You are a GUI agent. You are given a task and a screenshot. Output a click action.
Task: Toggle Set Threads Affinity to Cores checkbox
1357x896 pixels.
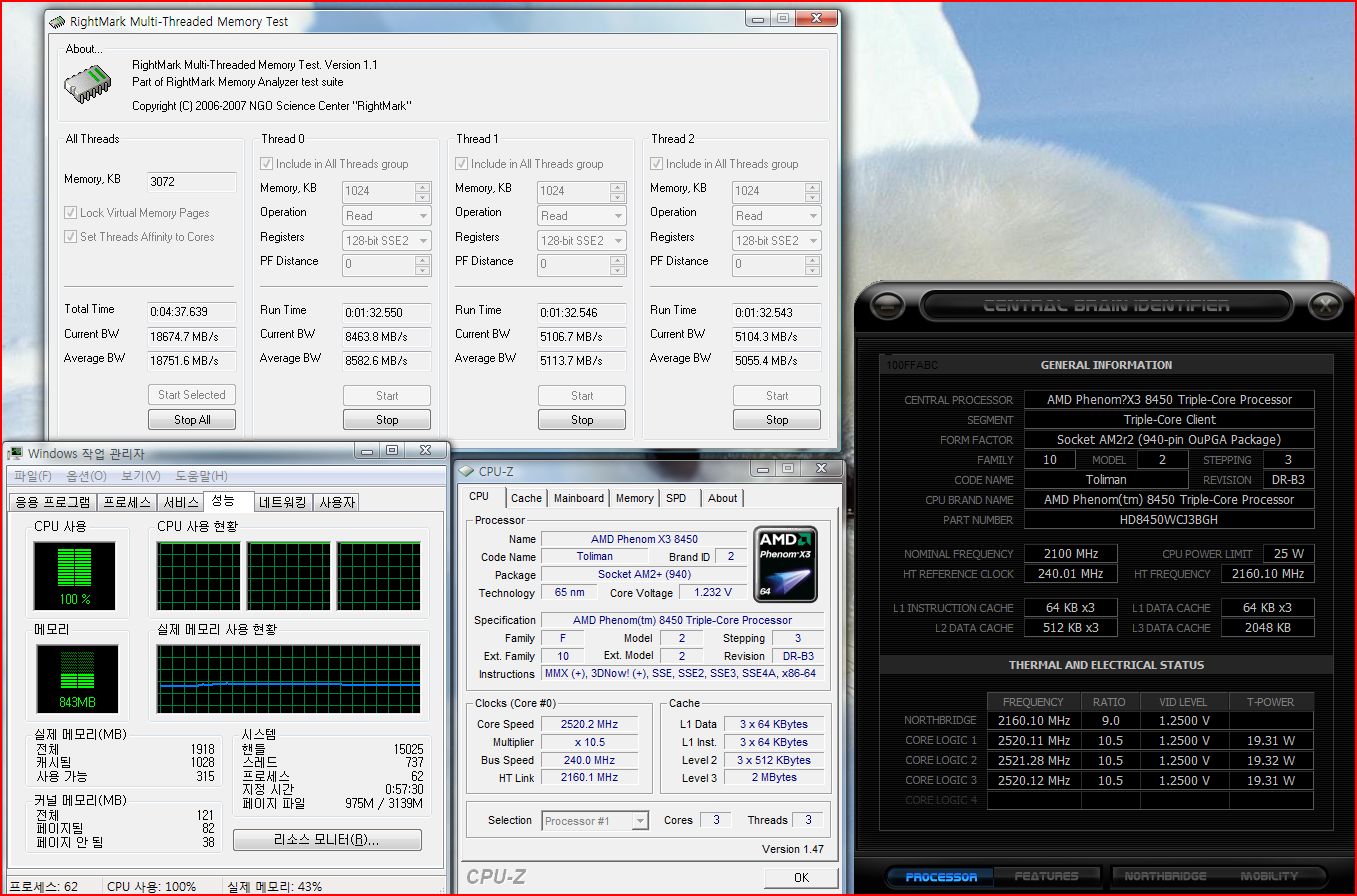[71, 237]
